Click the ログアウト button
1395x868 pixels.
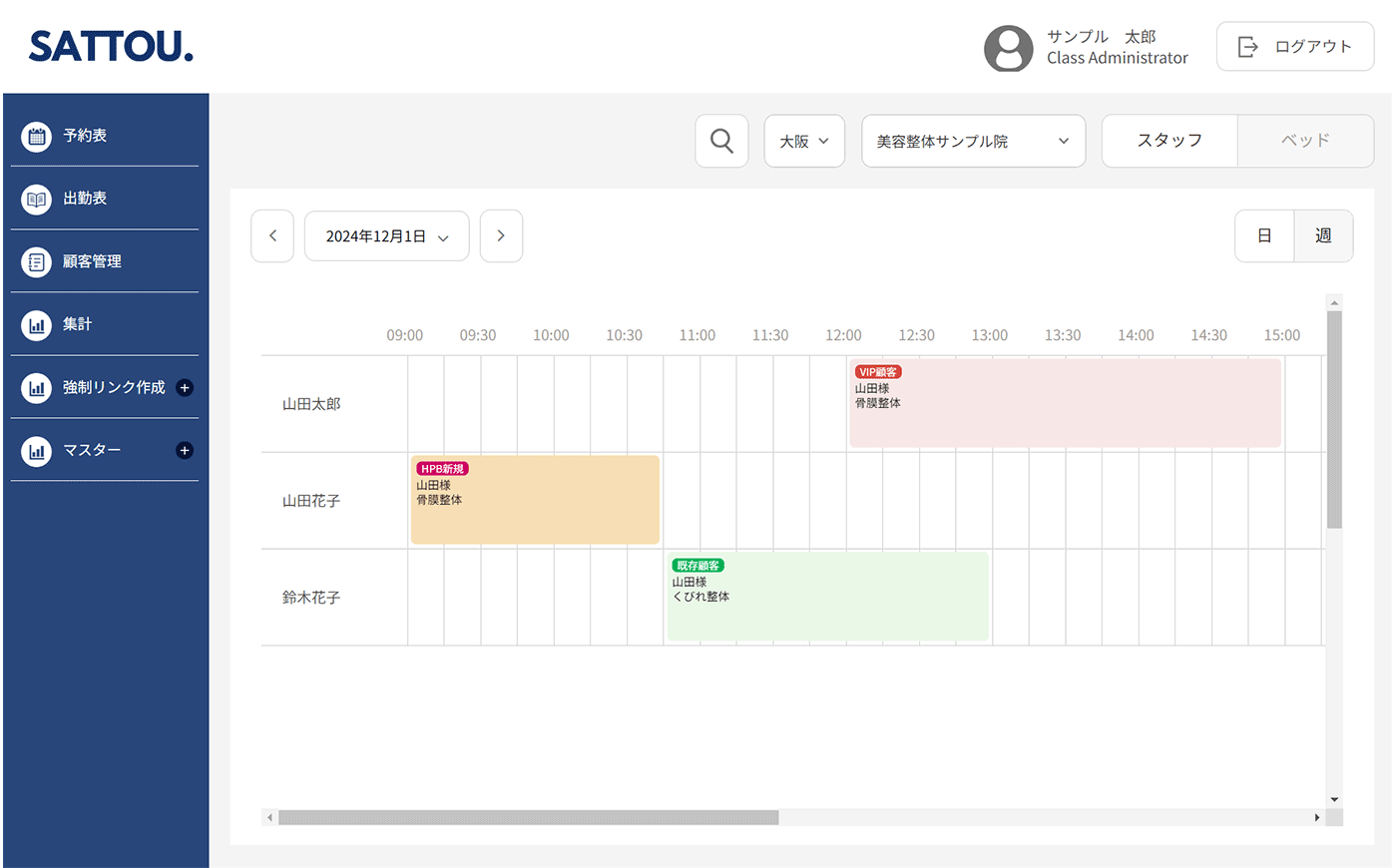tap(1294, 47)
